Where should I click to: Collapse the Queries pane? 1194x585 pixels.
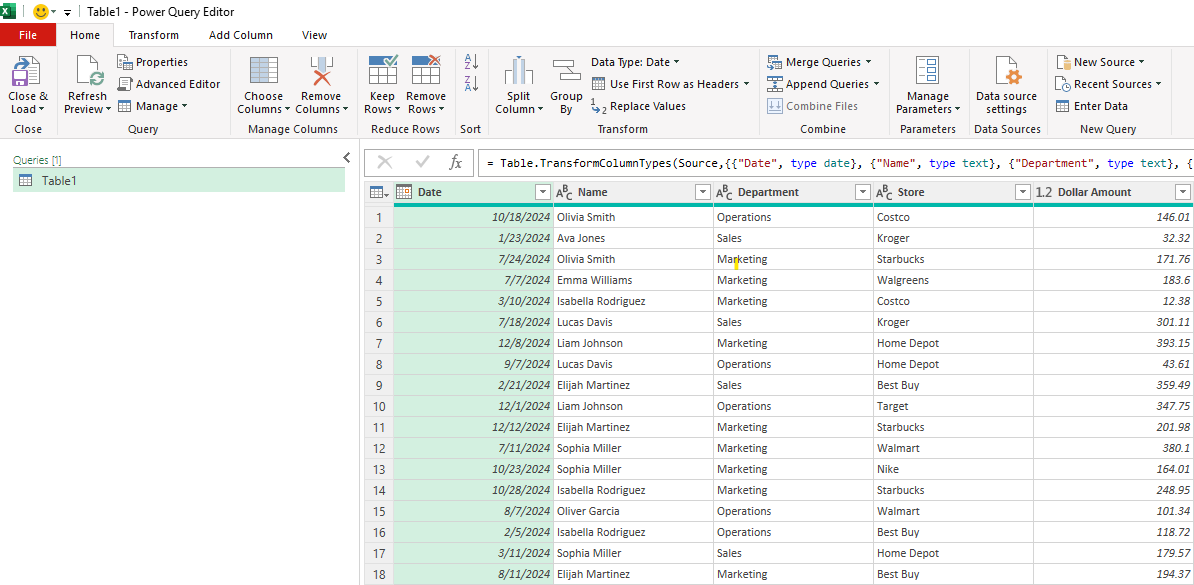(346, 158)
